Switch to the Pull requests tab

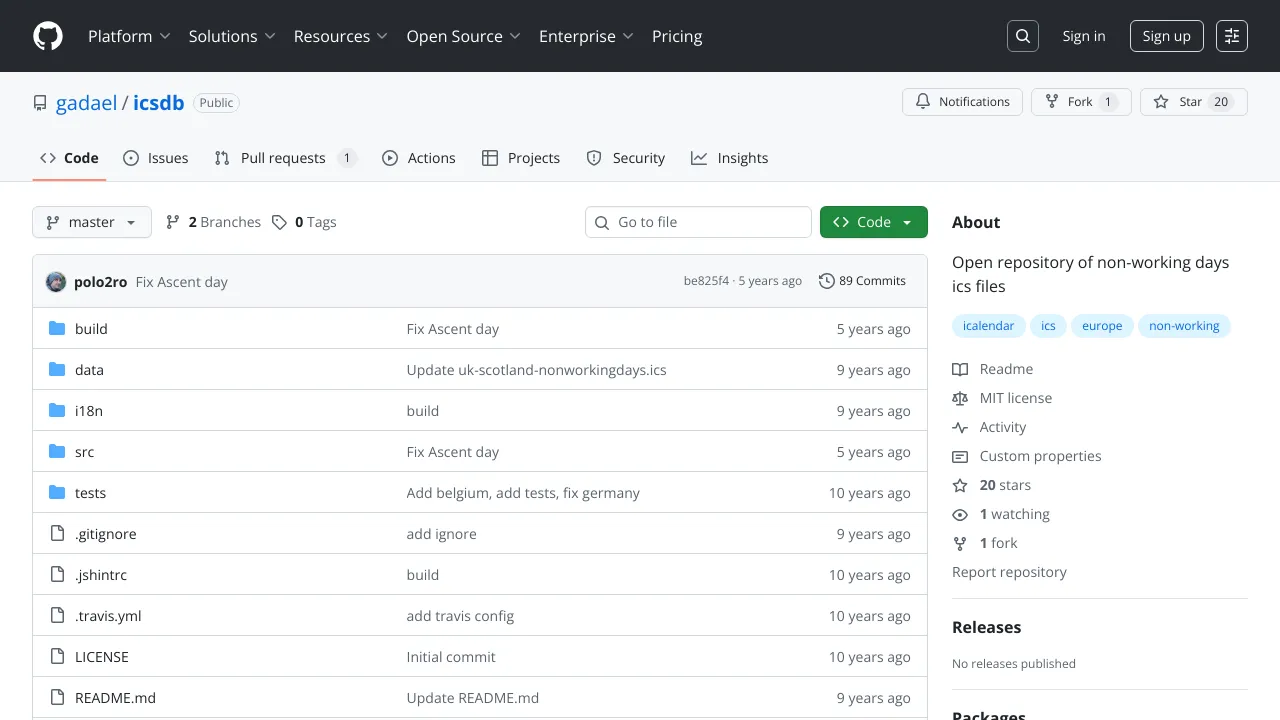285,158
